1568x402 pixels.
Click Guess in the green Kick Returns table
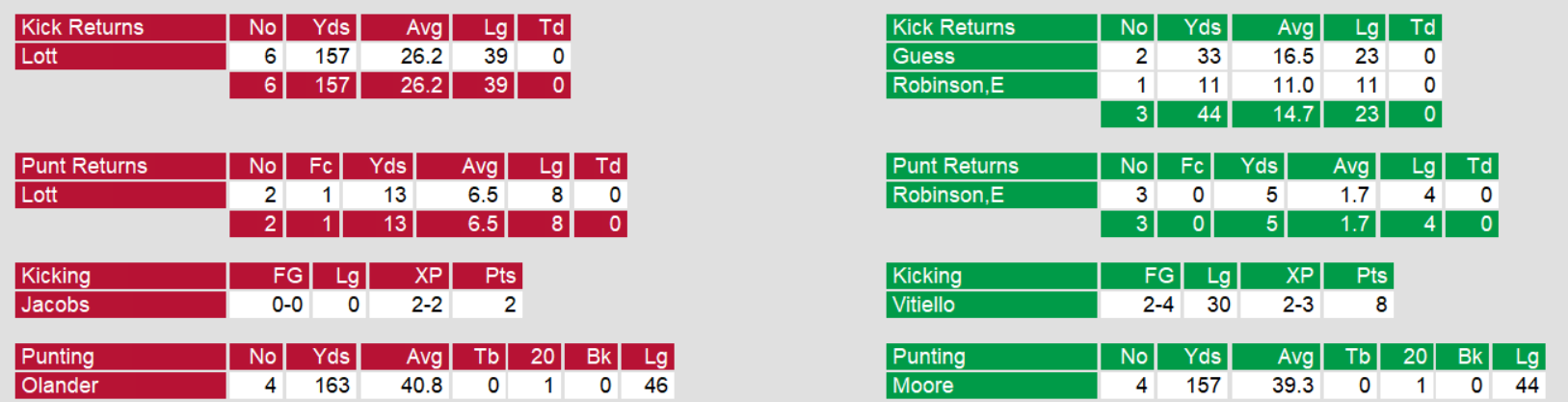[x=992, y=56]
